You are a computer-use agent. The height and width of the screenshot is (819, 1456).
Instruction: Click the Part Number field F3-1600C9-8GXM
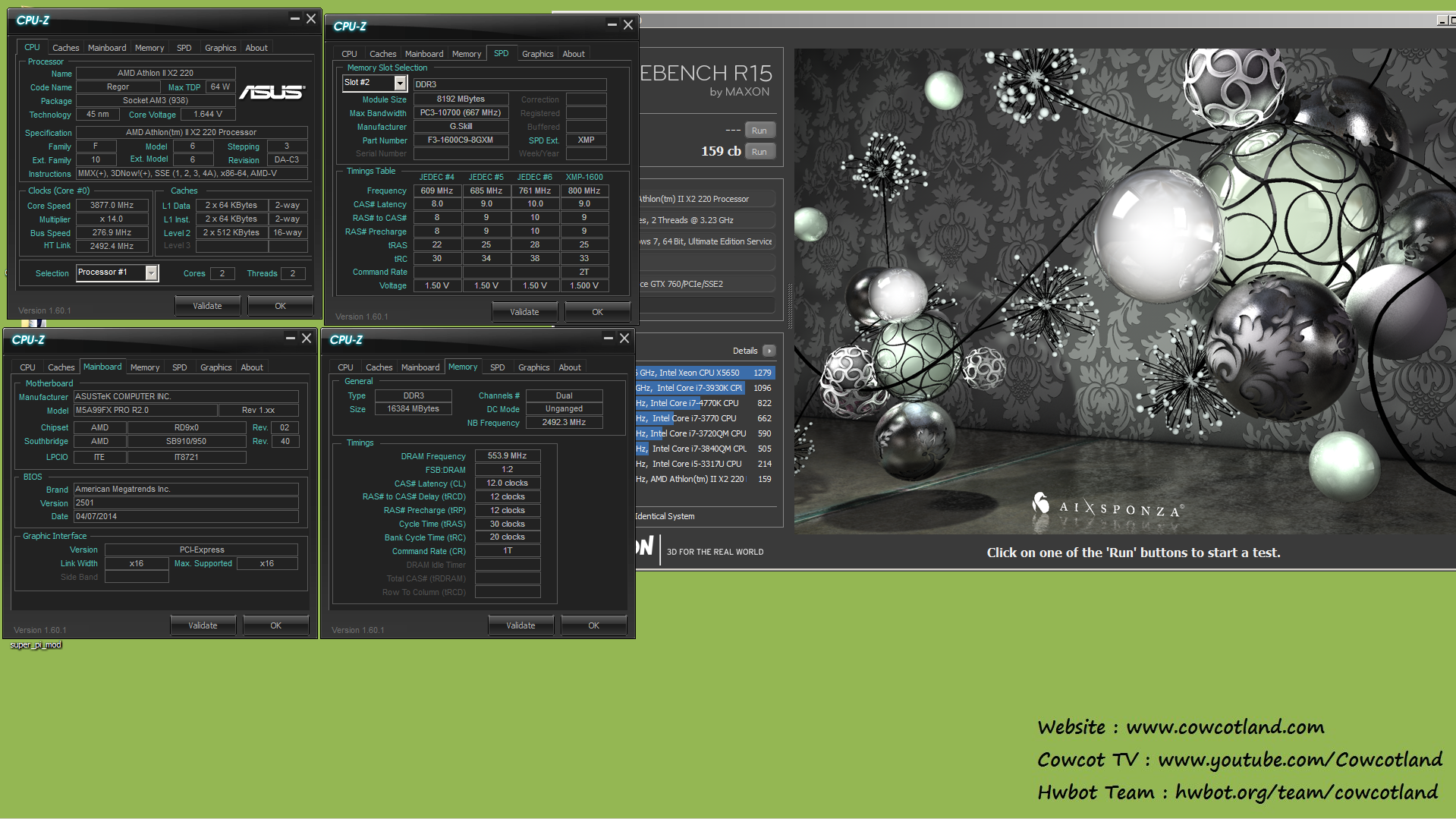tap(461, 140)
